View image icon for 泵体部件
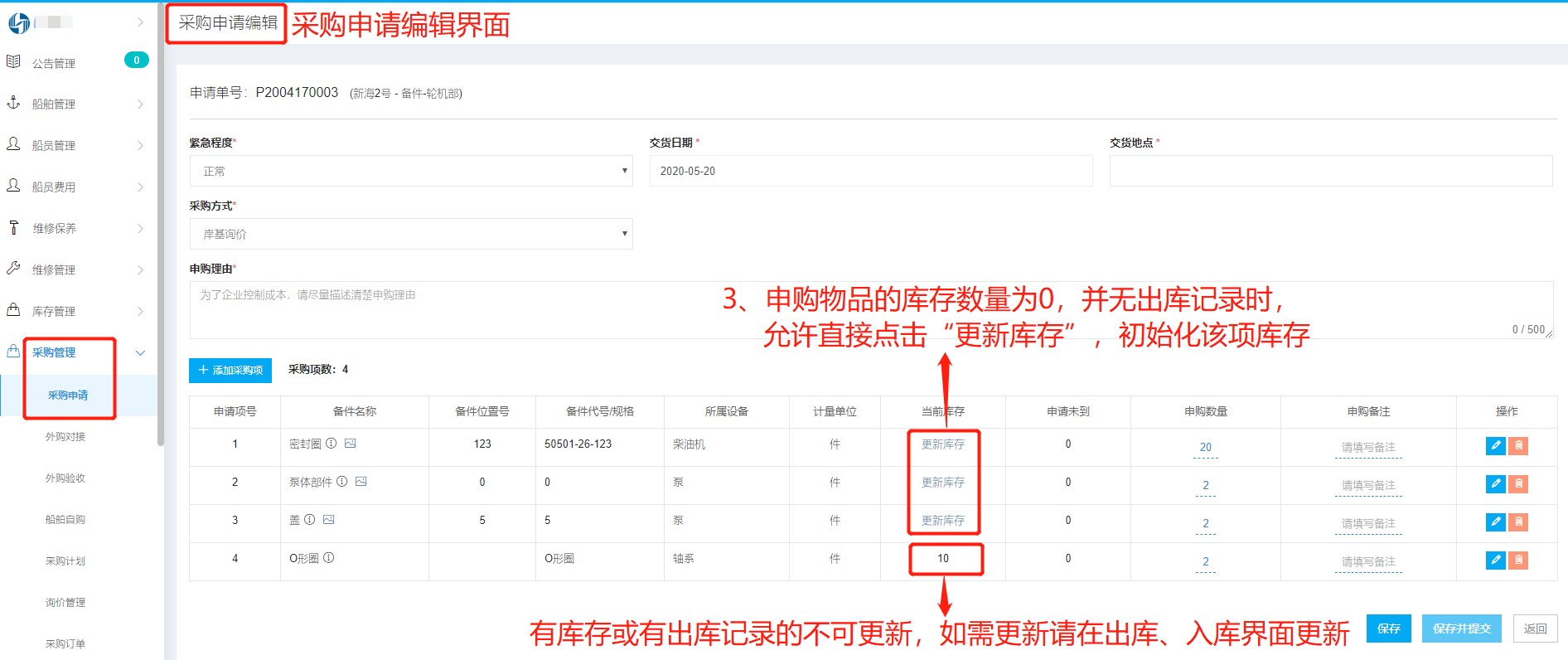The width and height of the screenshot is (1568, 660). pyautogui.click(x=361, y=482)
